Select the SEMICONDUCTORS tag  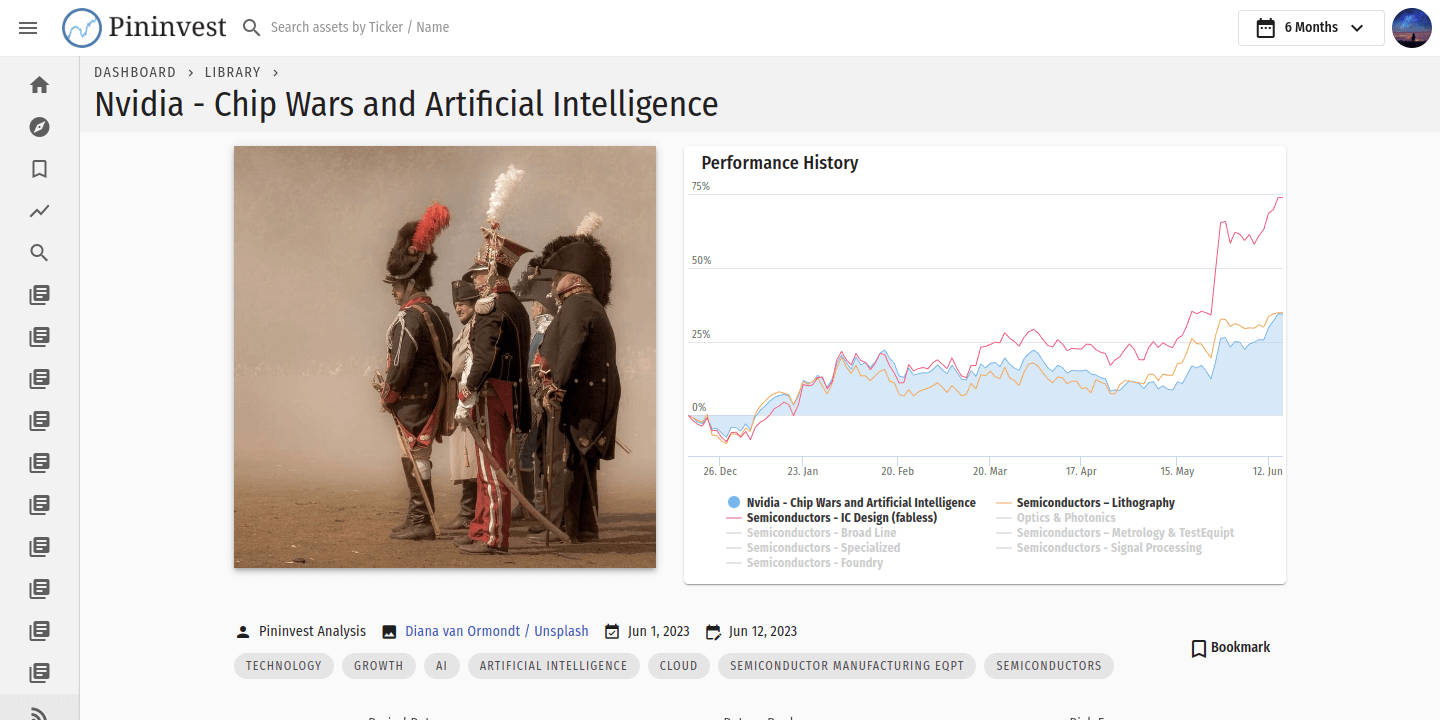(x=1049, y=666)
